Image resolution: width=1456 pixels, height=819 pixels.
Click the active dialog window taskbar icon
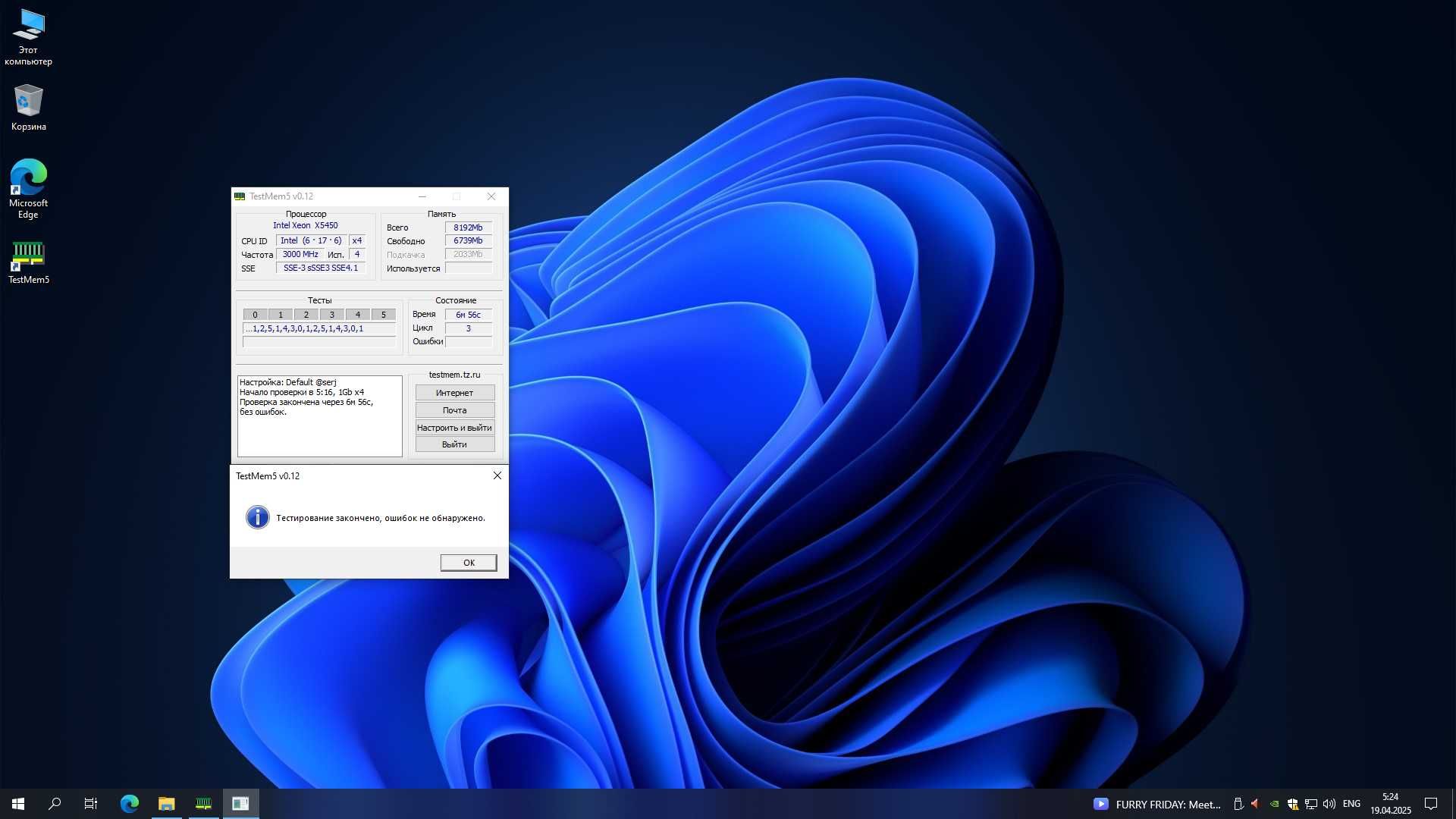[240, 804]
